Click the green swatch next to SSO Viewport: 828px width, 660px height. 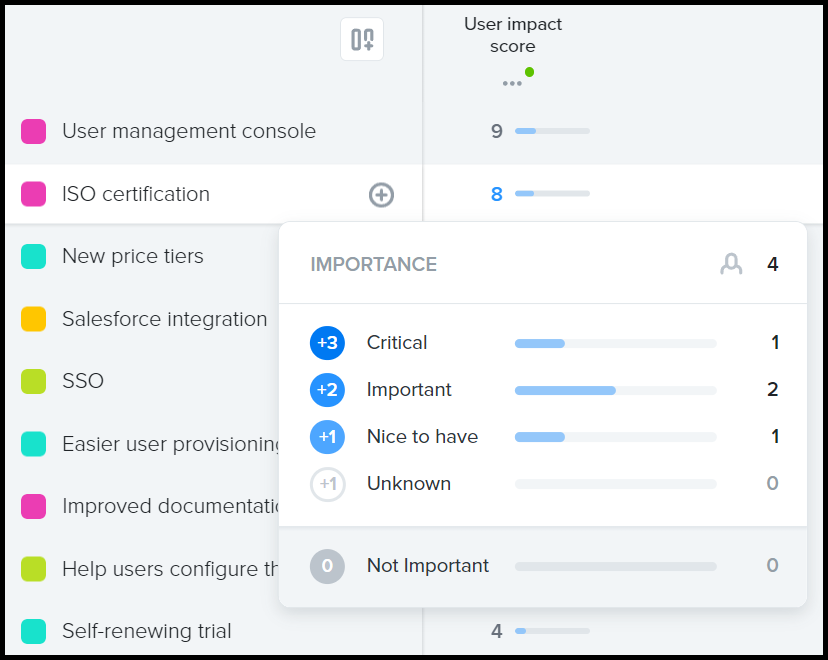[x=33, y=381]
